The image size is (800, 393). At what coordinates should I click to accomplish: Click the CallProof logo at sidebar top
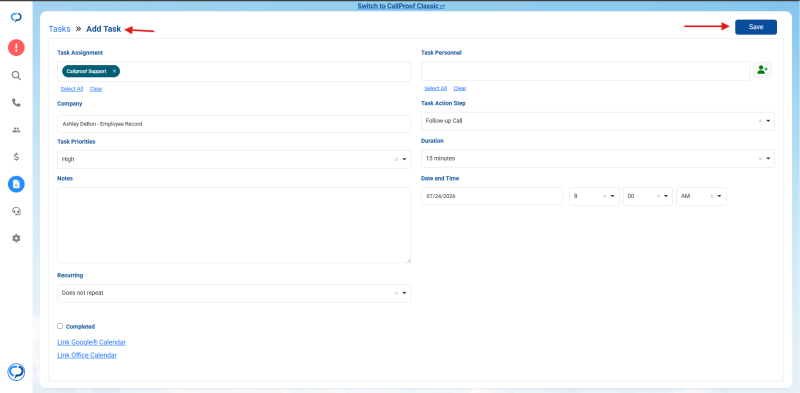(16, 18)
